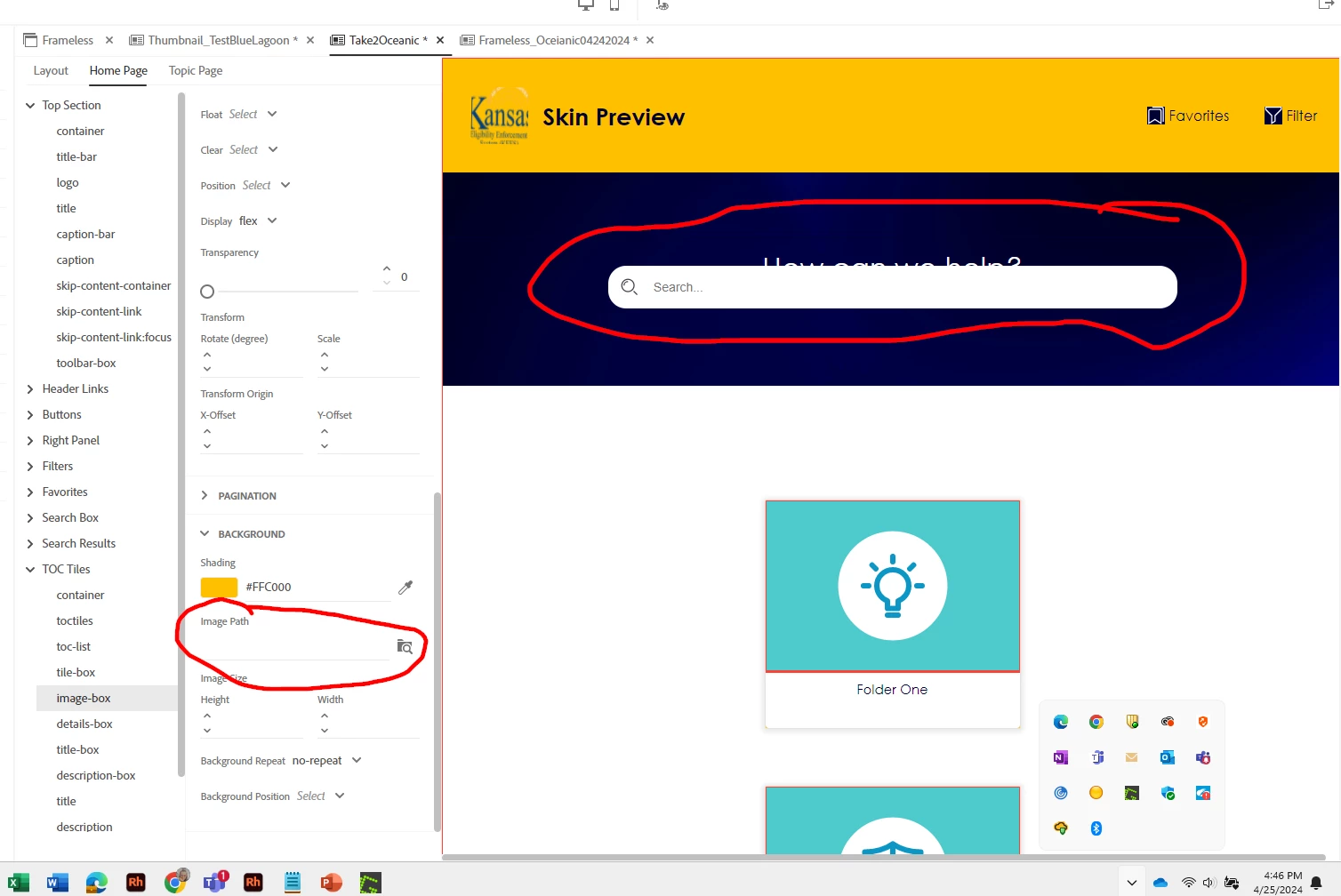Viewport: 1341px width, 896px height.
Task: Increase the Rotate (degree) stepper
Action: pyautogui.click(x=207, y=355)
